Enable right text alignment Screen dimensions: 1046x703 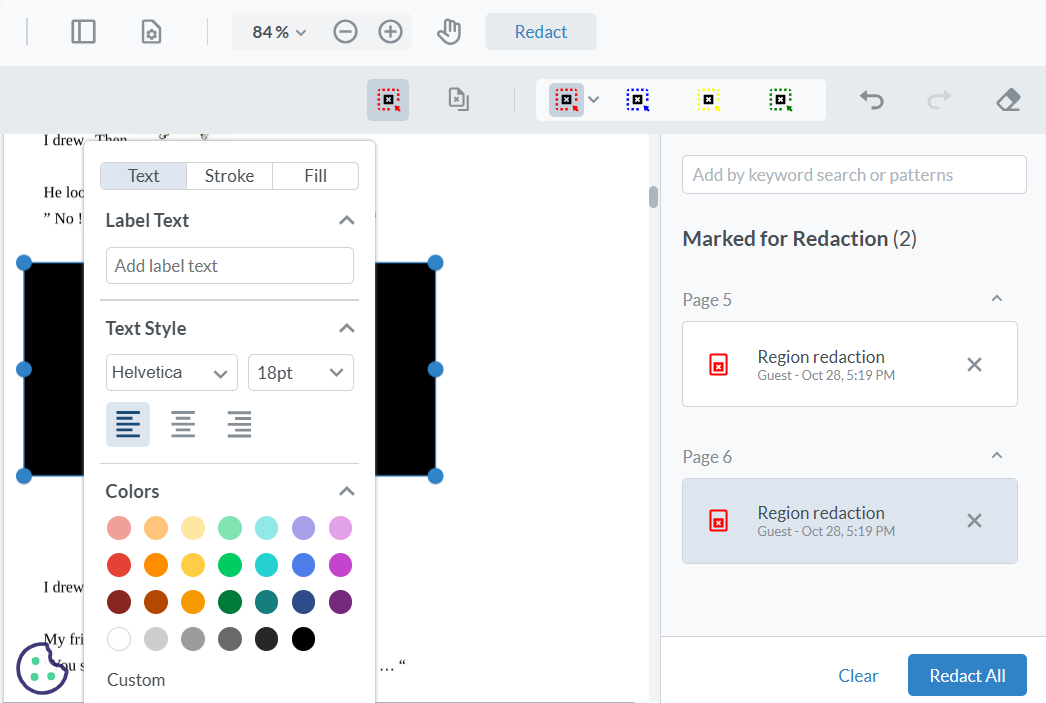pyautogui.click(x=238, y=423)
